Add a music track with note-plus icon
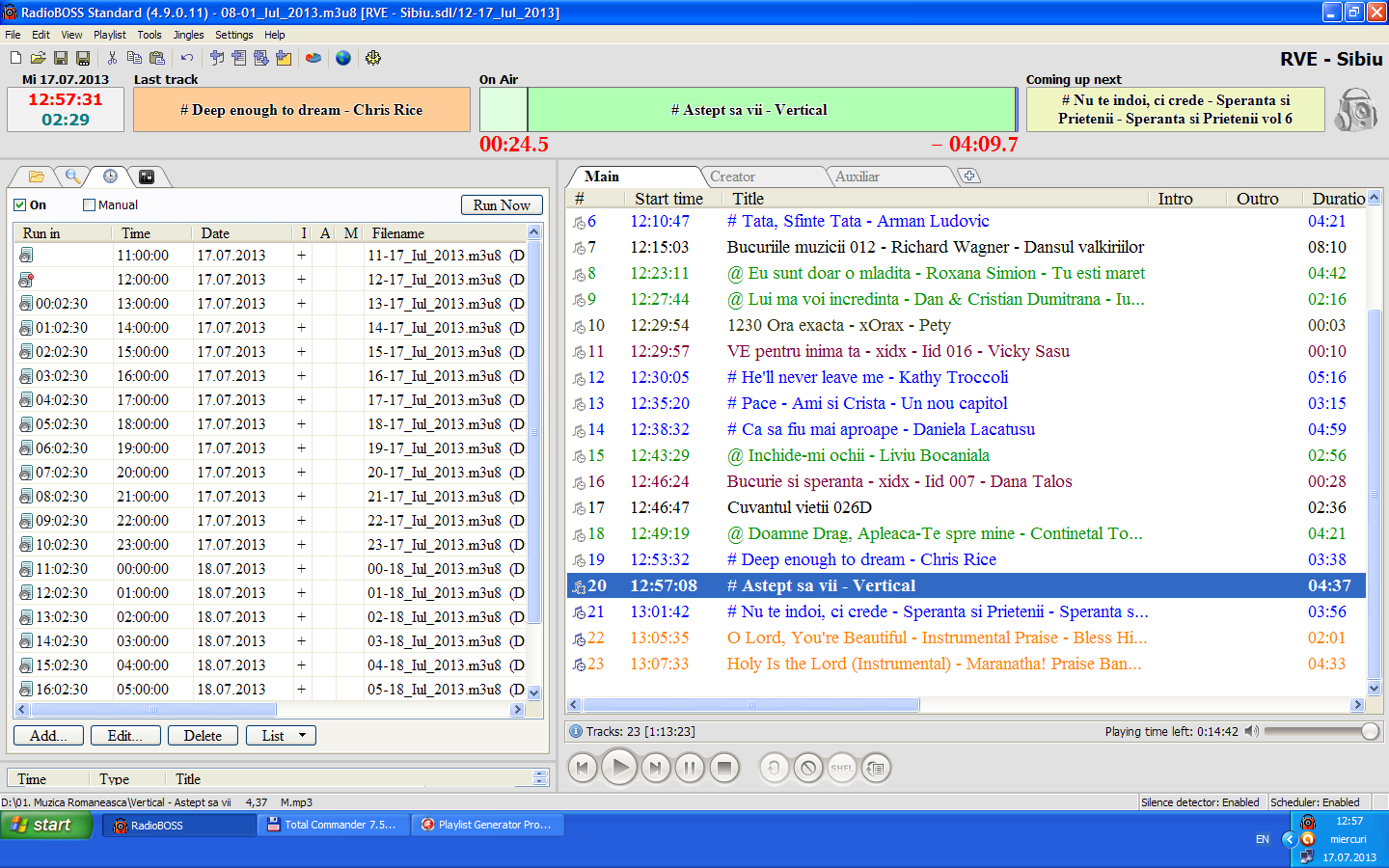The height and width of the screenshot is (868, 1389). 217,59
